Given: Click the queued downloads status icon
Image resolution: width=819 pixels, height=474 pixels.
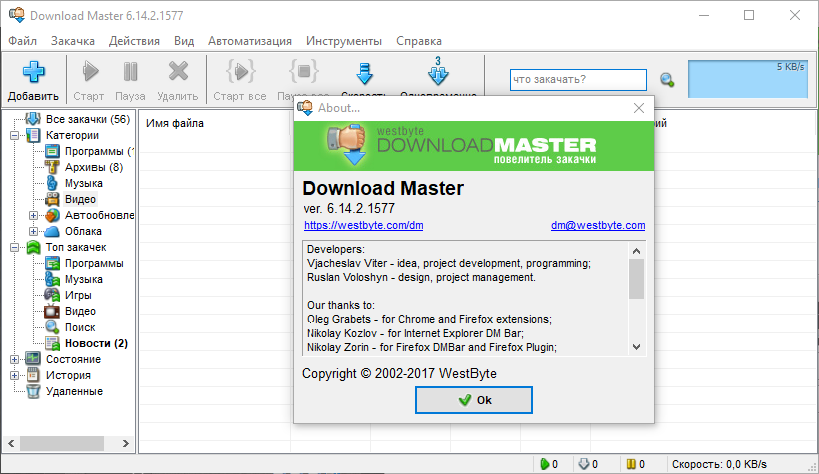Looking at the screenshot, I should (584, 464).
